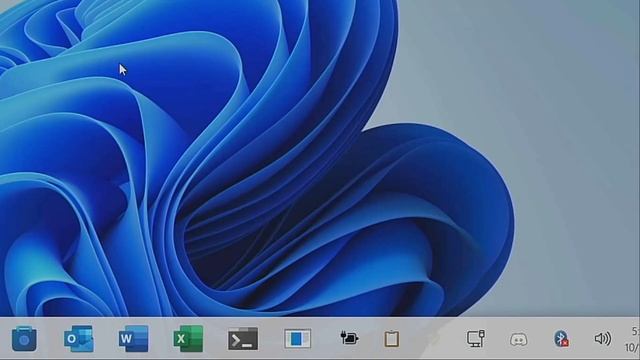The width and height of the screenshot is (640, 360).
Task: Open the volume speaker control
Action: pos(603,338)
